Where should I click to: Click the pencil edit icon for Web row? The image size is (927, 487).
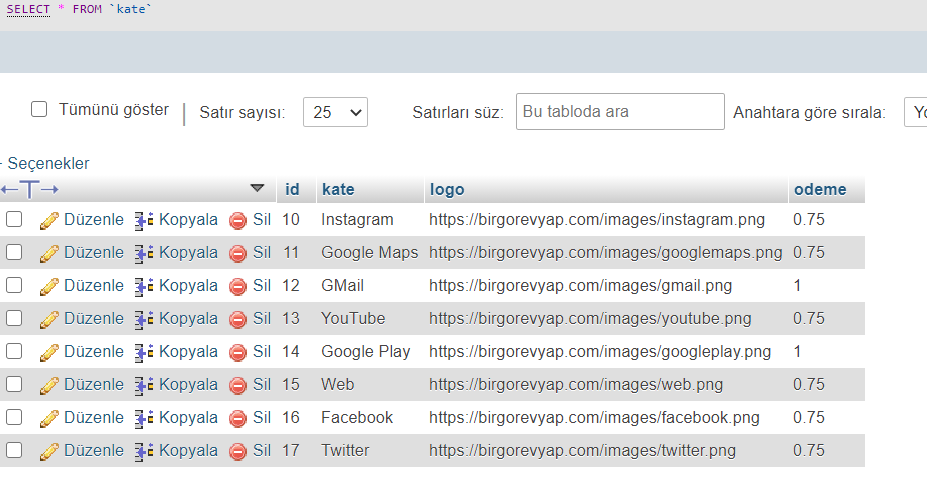coord(49,386)
